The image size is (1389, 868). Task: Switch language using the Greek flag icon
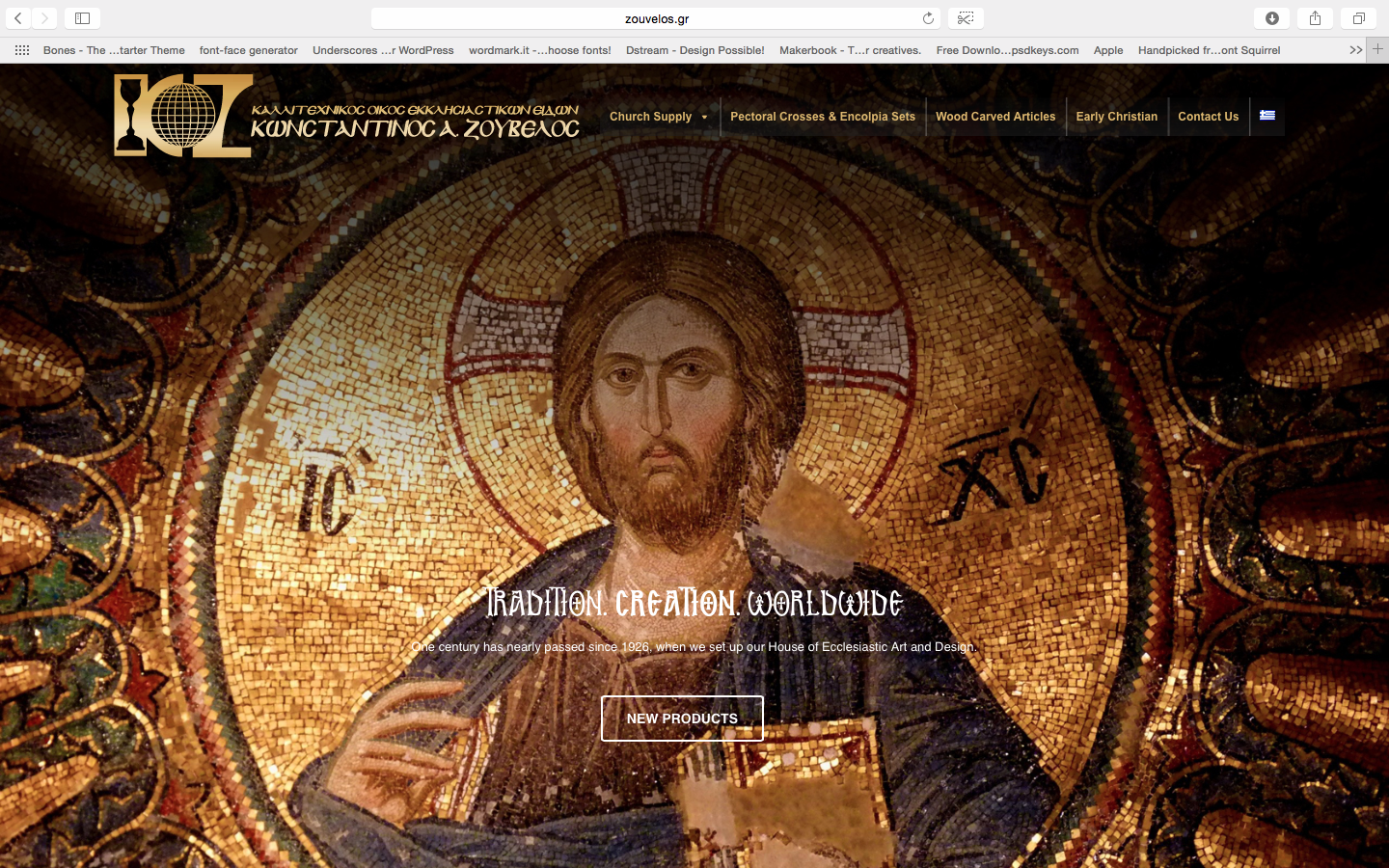1267,116
